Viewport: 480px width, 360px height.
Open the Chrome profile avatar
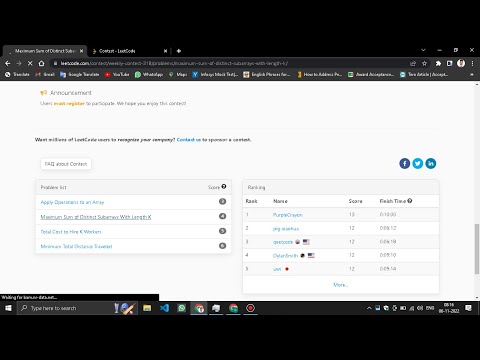pyautogui.click(x=461, y=63)
